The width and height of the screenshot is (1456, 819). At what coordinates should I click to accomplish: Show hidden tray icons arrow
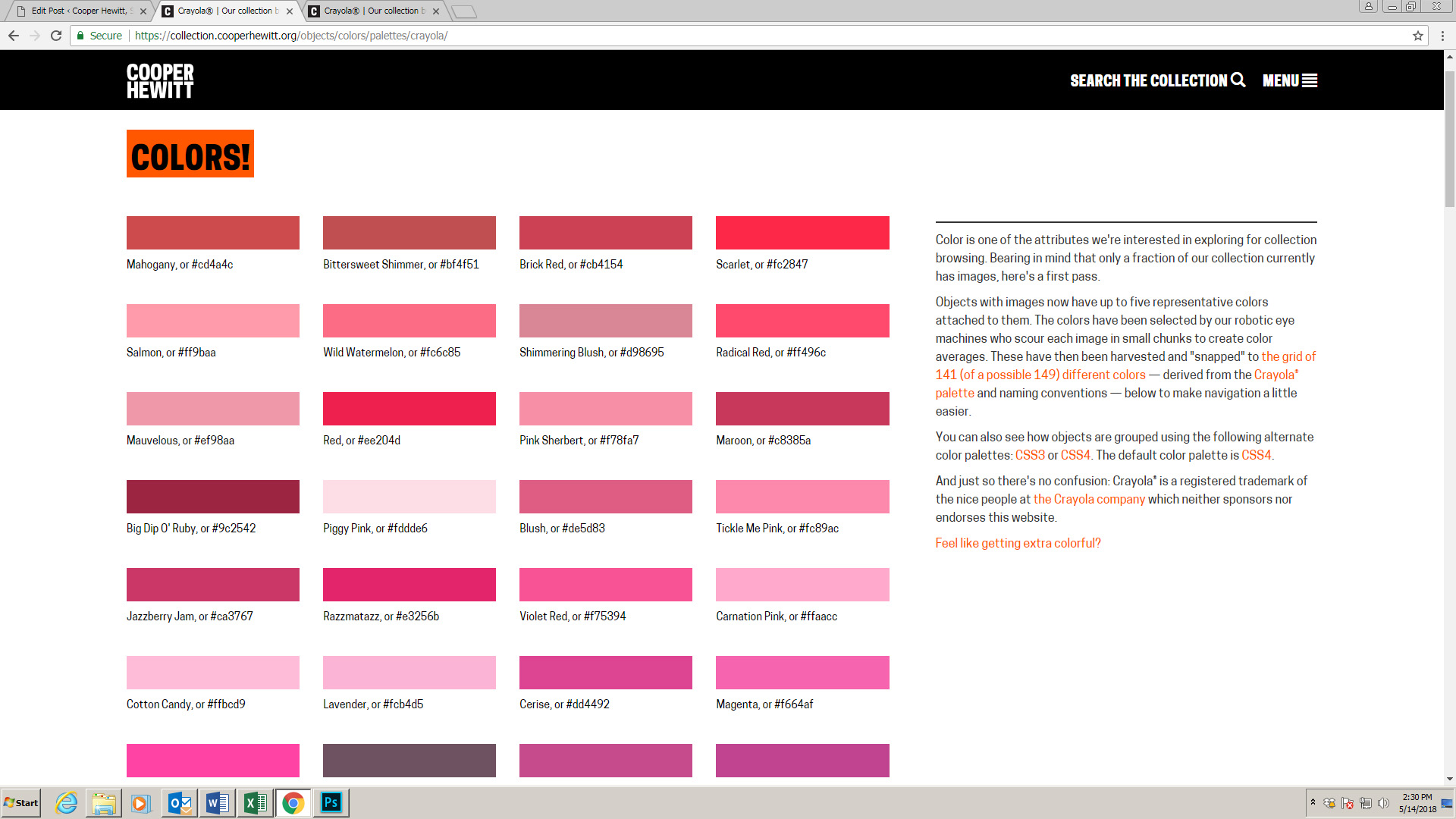1313,802
